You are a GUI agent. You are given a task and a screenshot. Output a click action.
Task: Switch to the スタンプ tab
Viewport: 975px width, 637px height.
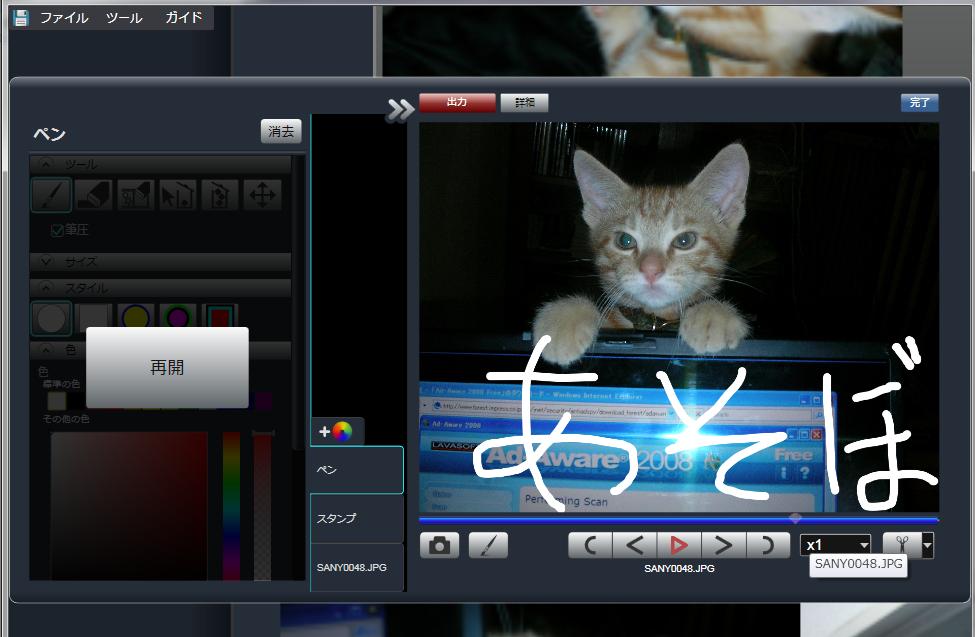357,518
